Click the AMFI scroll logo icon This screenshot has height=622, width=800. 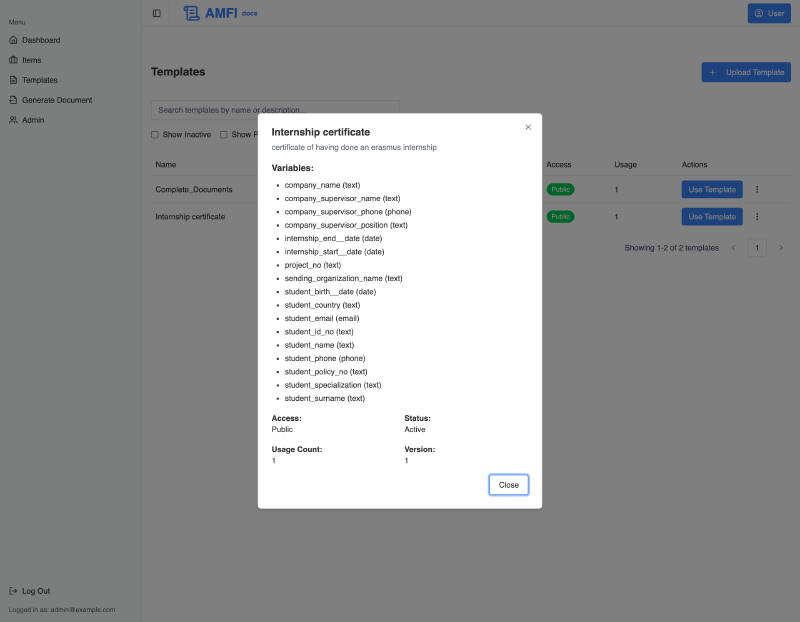point(191,13)
